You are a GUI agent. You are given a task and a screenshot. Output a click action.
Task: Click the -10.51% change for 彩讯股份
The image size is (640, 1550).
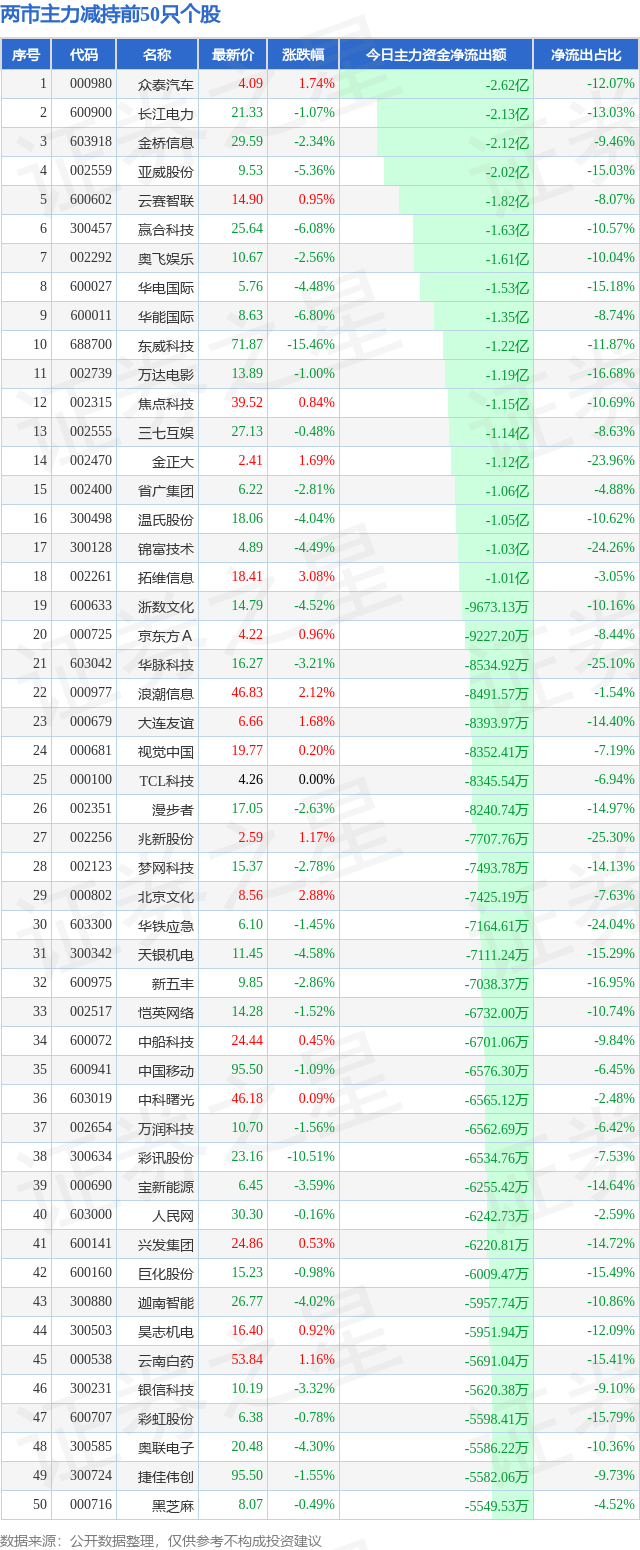click(311, 1157)
